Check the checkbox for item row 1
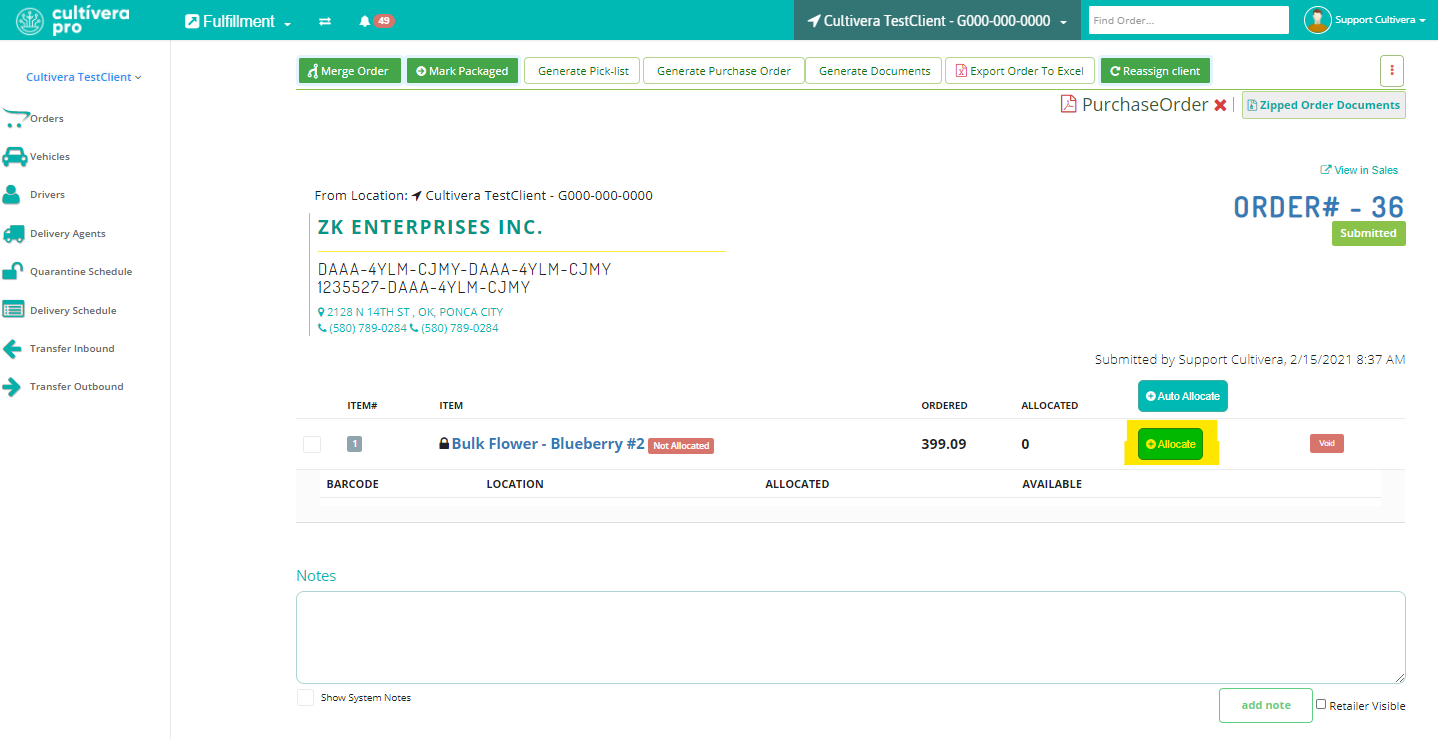 pyautogui.click(x=312, y=444)
